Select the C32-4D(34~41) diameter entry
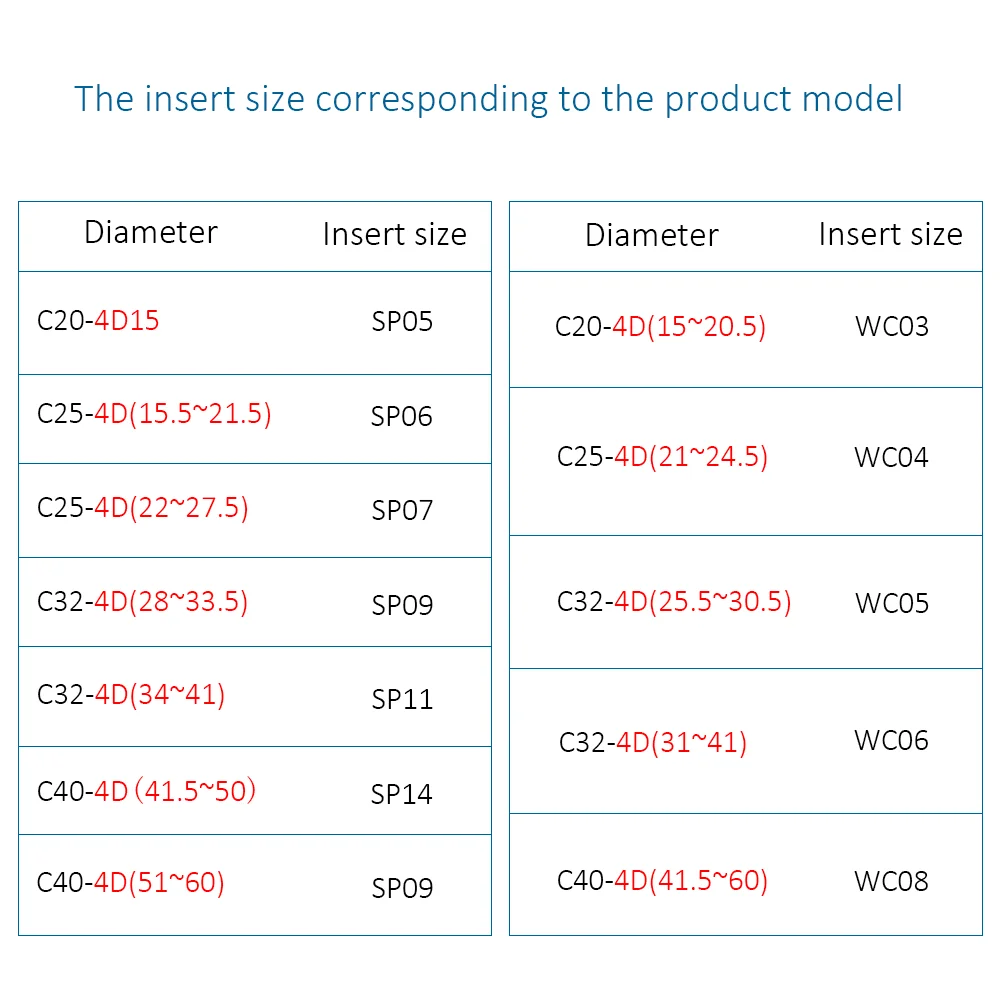Screen dimensions: 1000x1000 coord(131,695)
